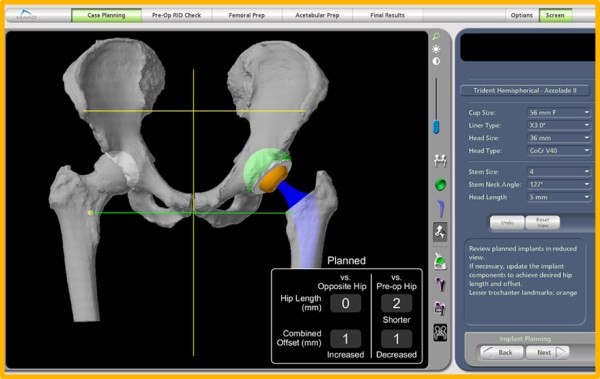This screenshot has height=379, width=600.
Task: Click the magnifier zoom icon
Action: point(436,37)
